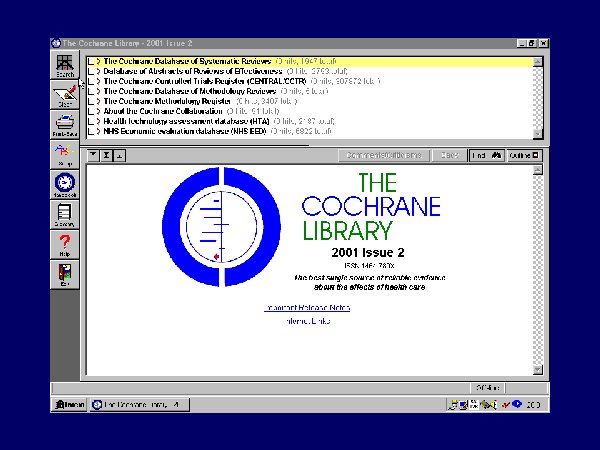Open the Internet Links hyperlink
The height and width of the screenshot is (450, 600).
(x=308, y=321)
